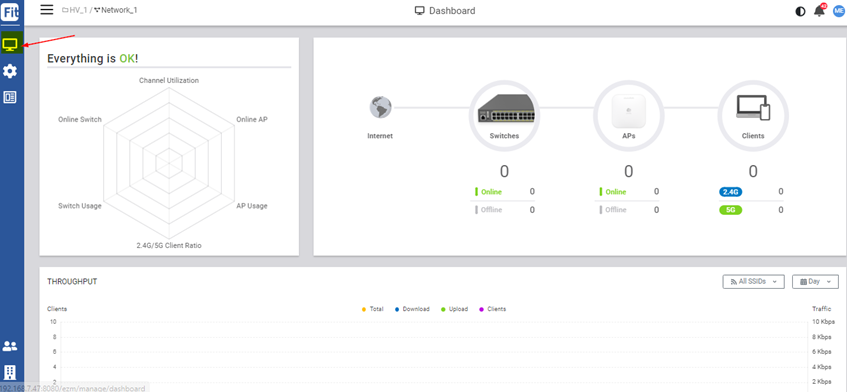Open the news-style panel icon in sidebar
847x392 pixels.
tap(10, 97)
